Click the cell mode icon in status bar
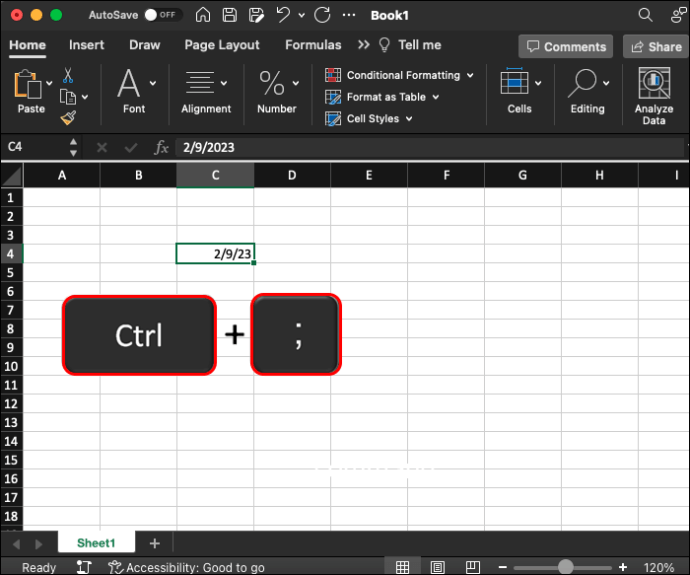The image size is (690, 575). pos(84,567)
